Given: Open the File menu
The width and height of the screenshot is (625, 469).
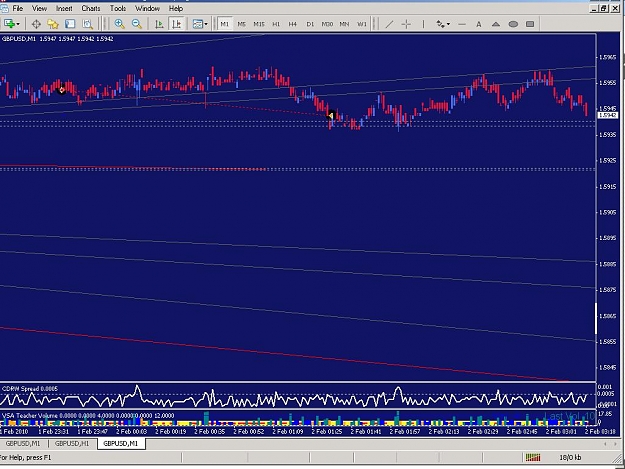Looking at the screenshot, I should pos(18,8).
